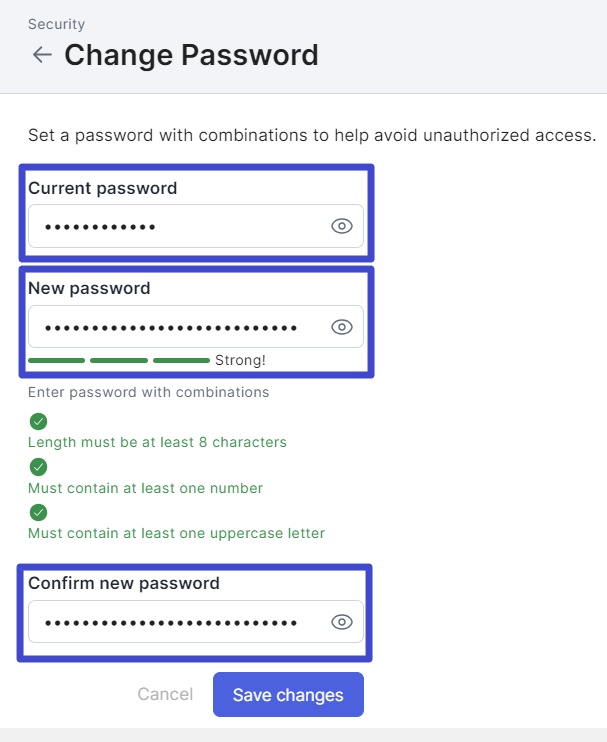The height and width of the screenshot is (742, 607).
Task: Click the green check icon above the number requirement
Action: 38,467
